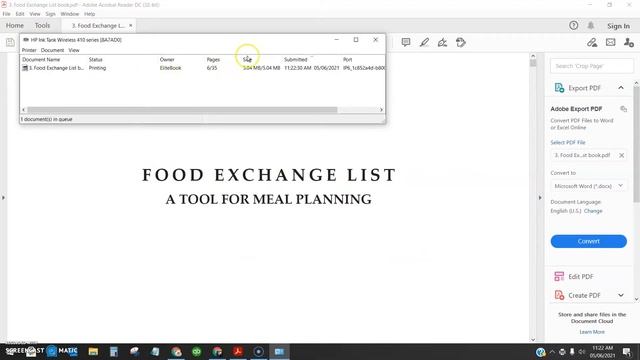Open the Sign menu in Acrobat
Image resolution: width=640 pixels, height=360 pixels.
click(50, 14)
